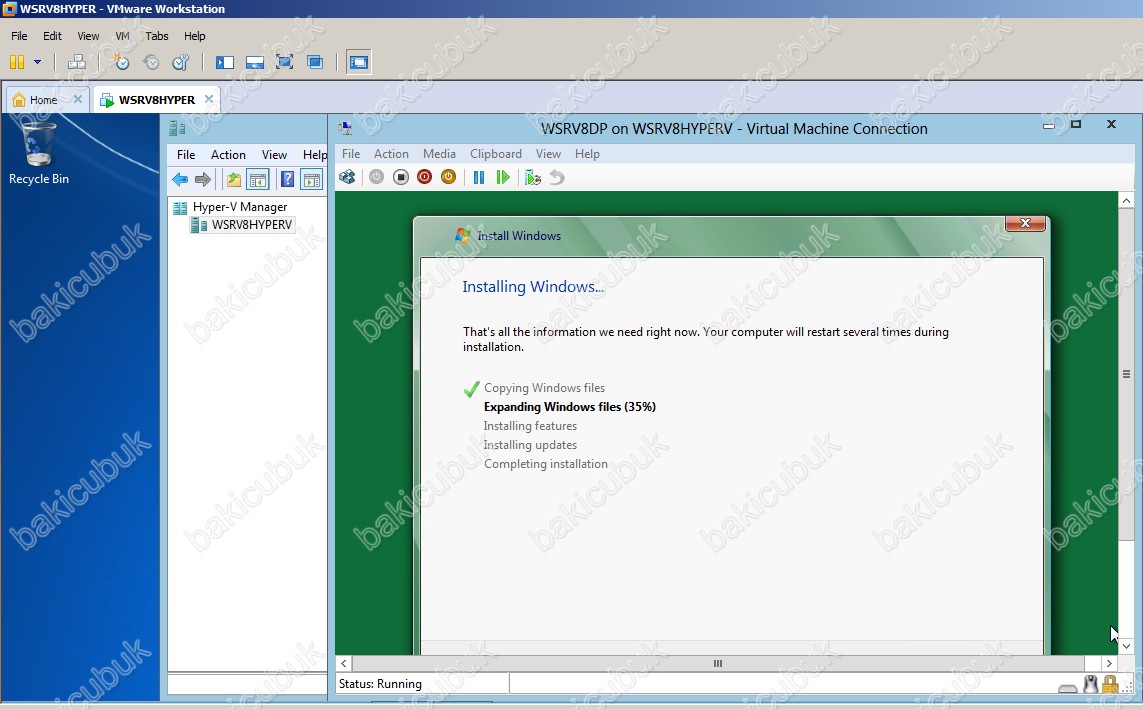Take a snapshot of this VM
Screen dimensions: 1143x709
[x=121, y=63]
